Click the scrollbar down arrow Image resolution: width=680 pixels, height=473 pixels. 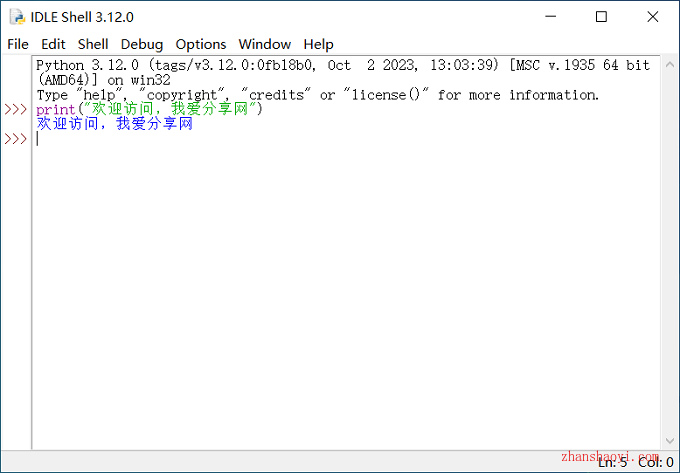670,441
